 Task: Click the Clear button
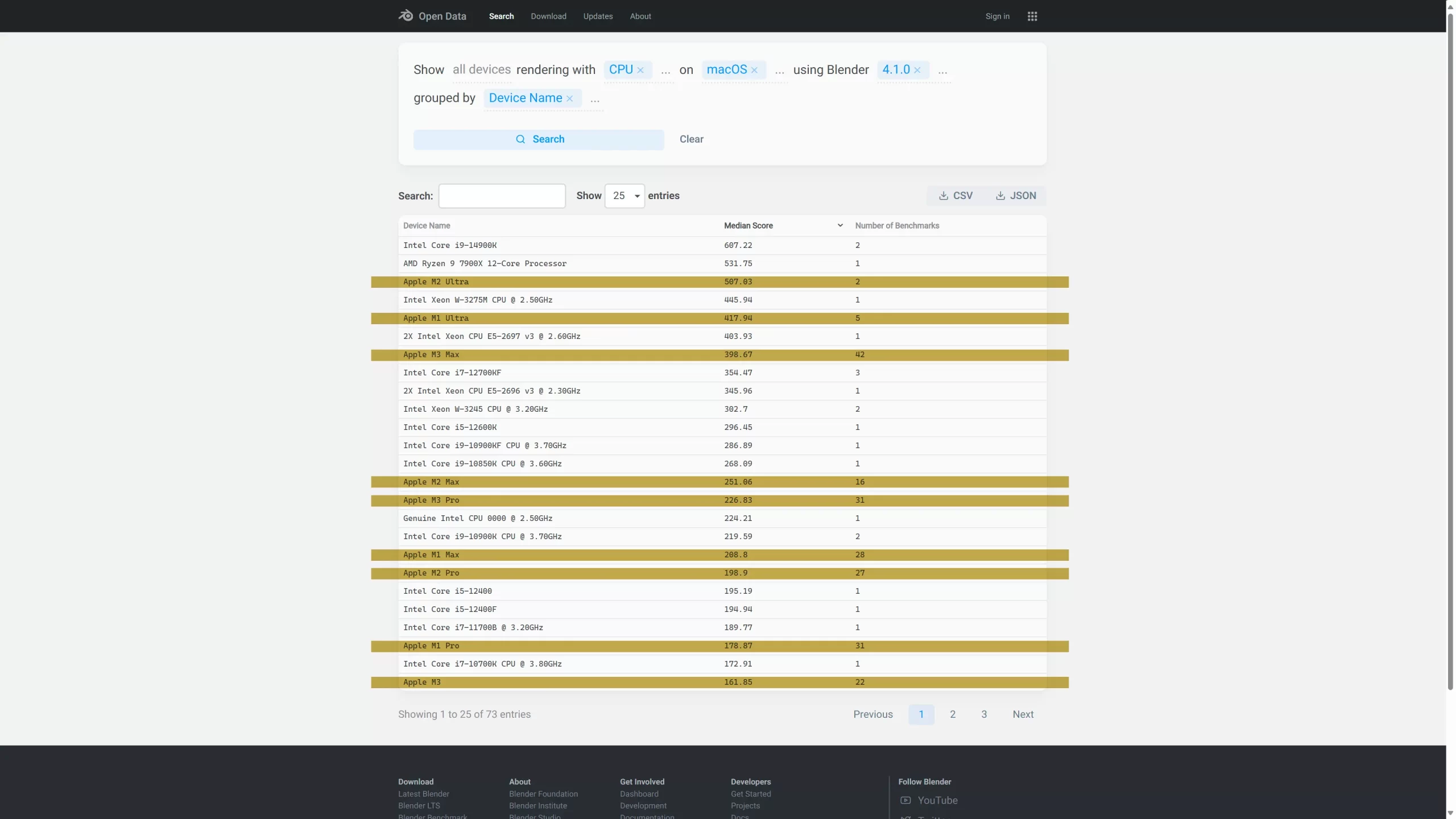[x=691, y=139]
